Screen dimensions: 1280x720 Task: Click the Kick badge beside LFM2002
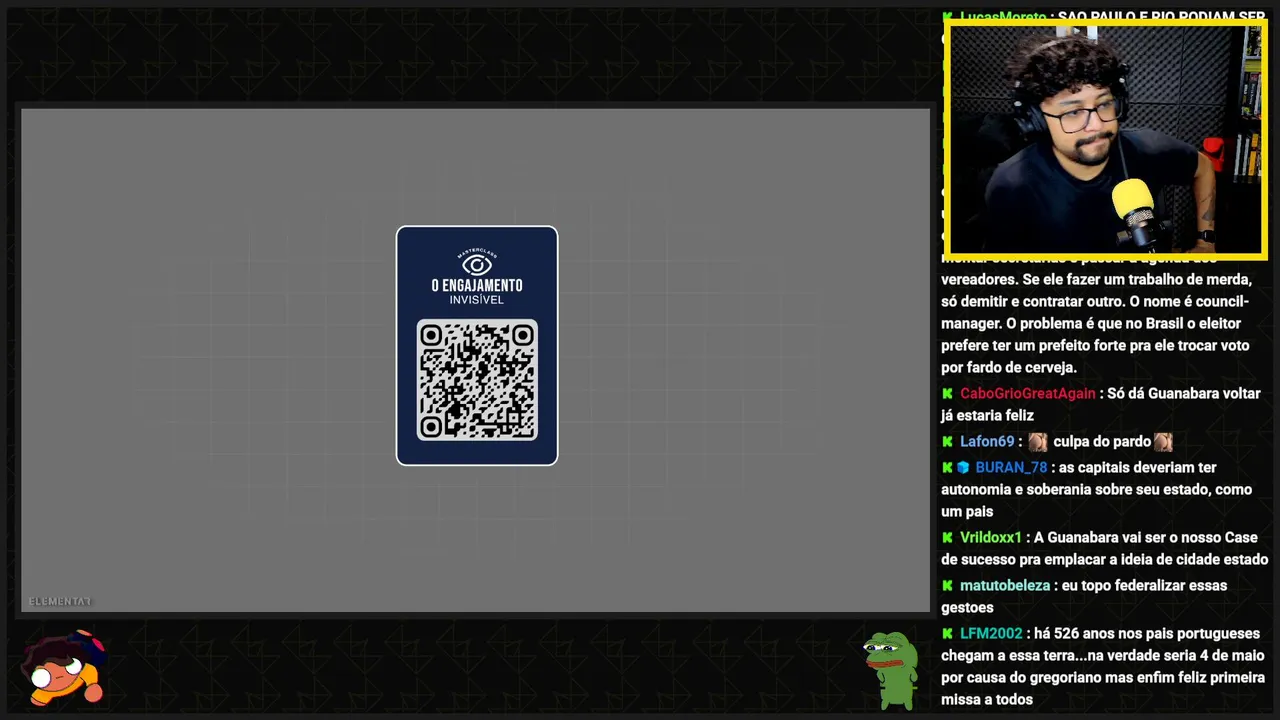click(947, 634)
